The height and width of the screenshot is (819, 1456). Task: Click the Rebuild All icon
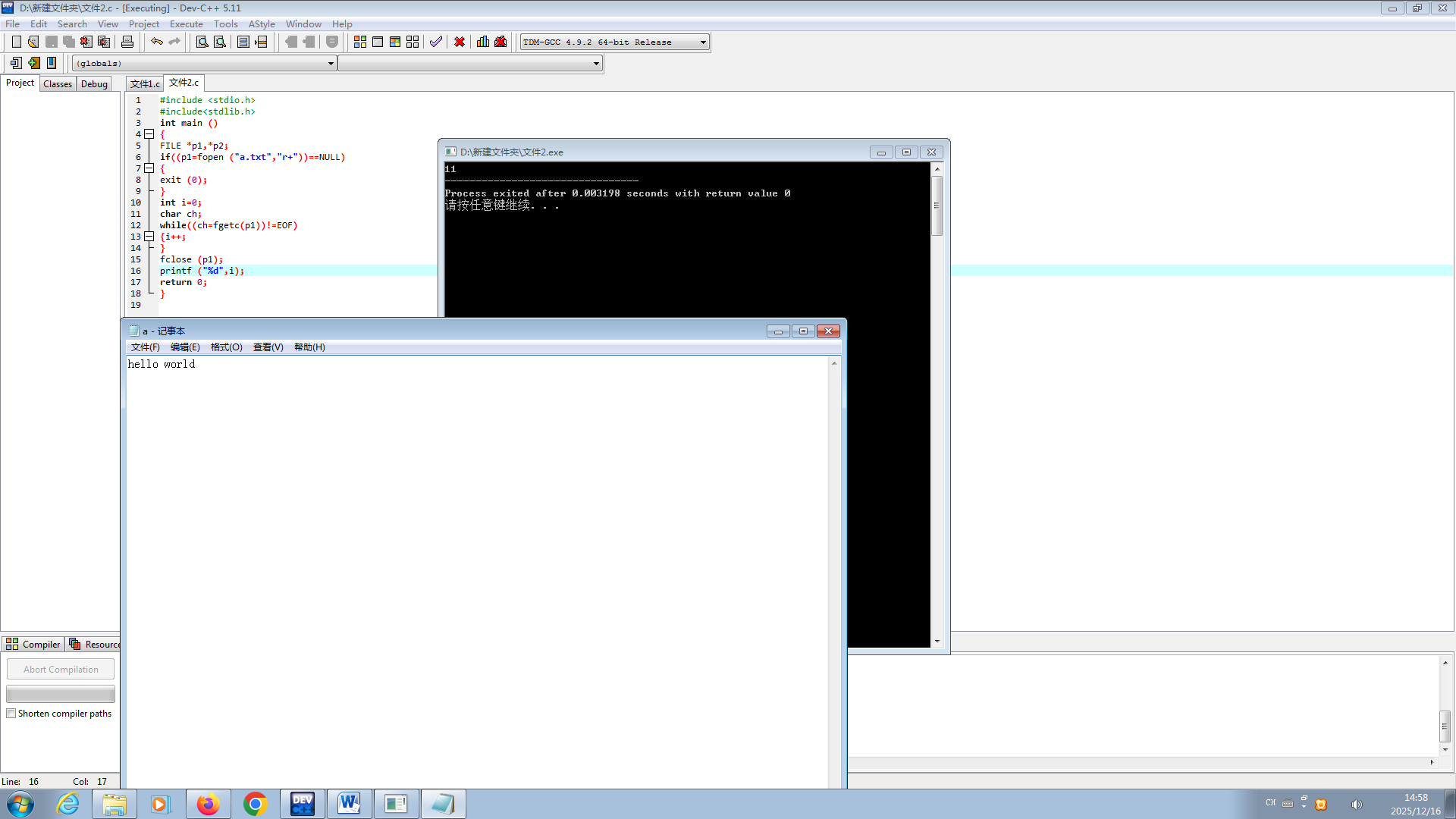[413, 42]
